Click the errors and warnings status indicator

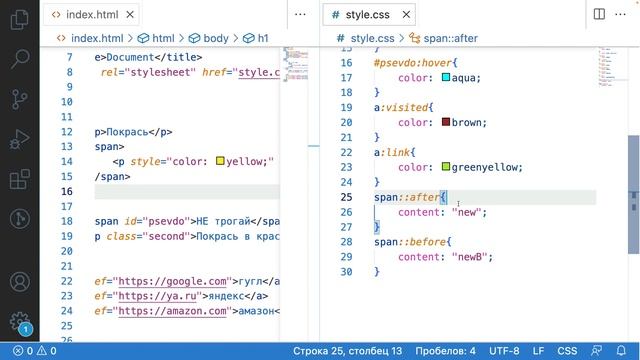35,351
